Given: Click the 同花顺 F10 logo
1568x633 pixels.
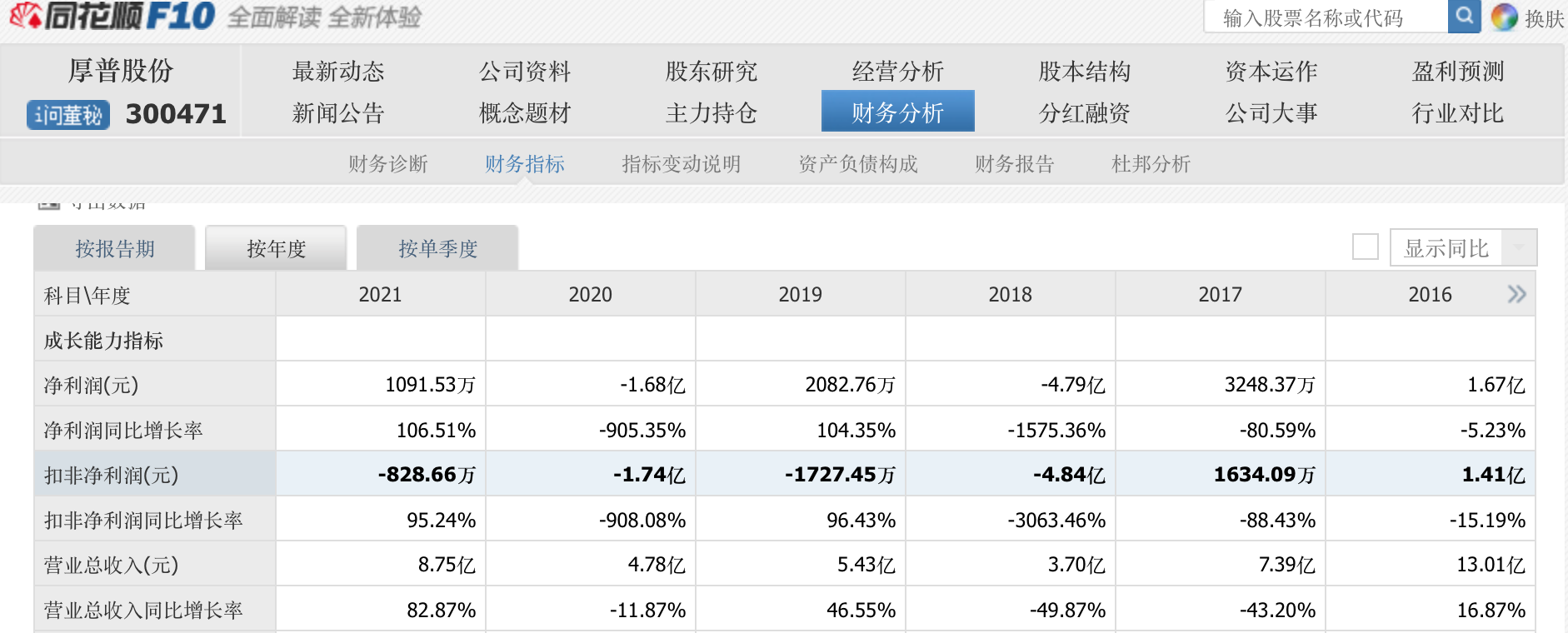Looking at the screenshot, I should [112, 17].
